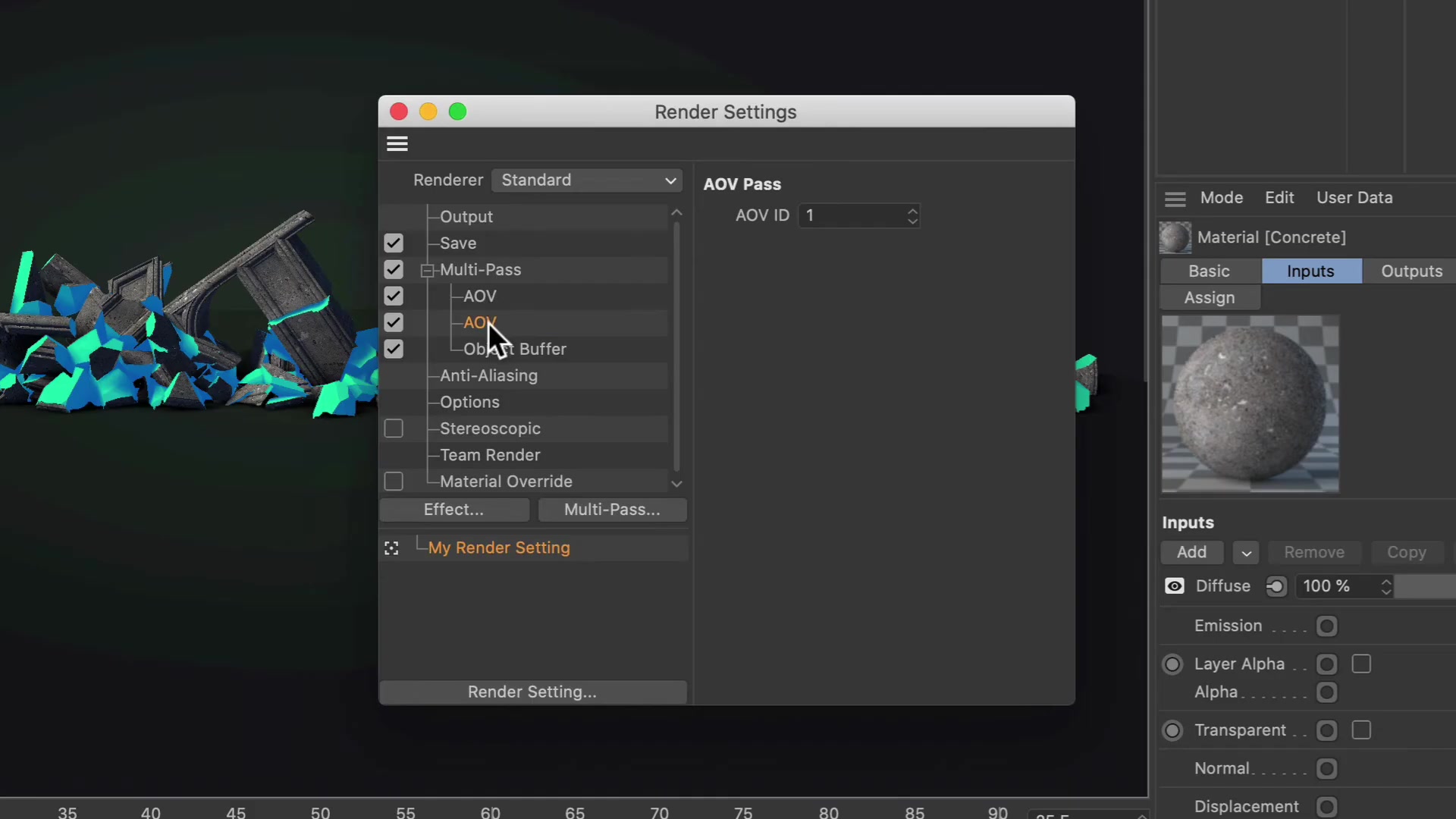Open the Mode menu
The image size is (1456, 819).
[x=1221, y=197]
